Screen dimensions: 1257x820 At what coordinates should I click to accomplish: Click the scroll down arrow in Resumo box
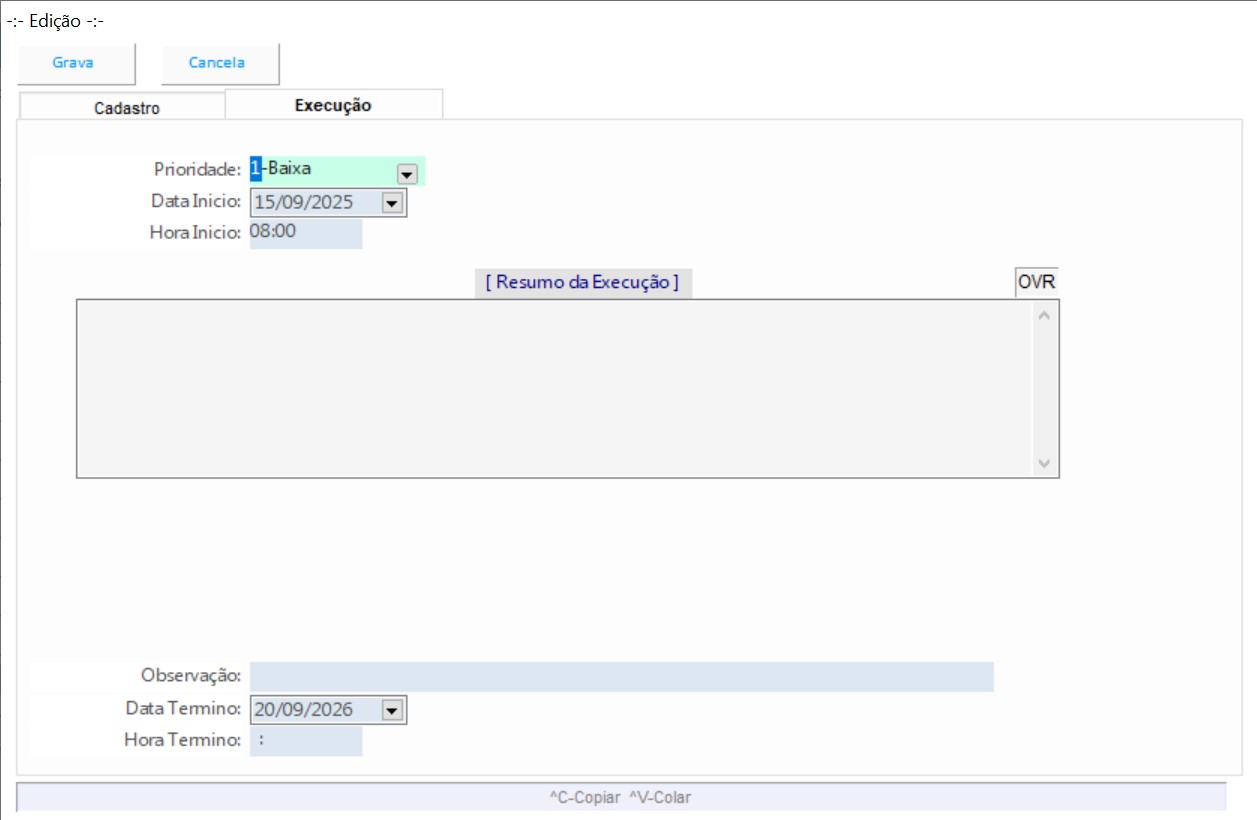point(1044,463)
